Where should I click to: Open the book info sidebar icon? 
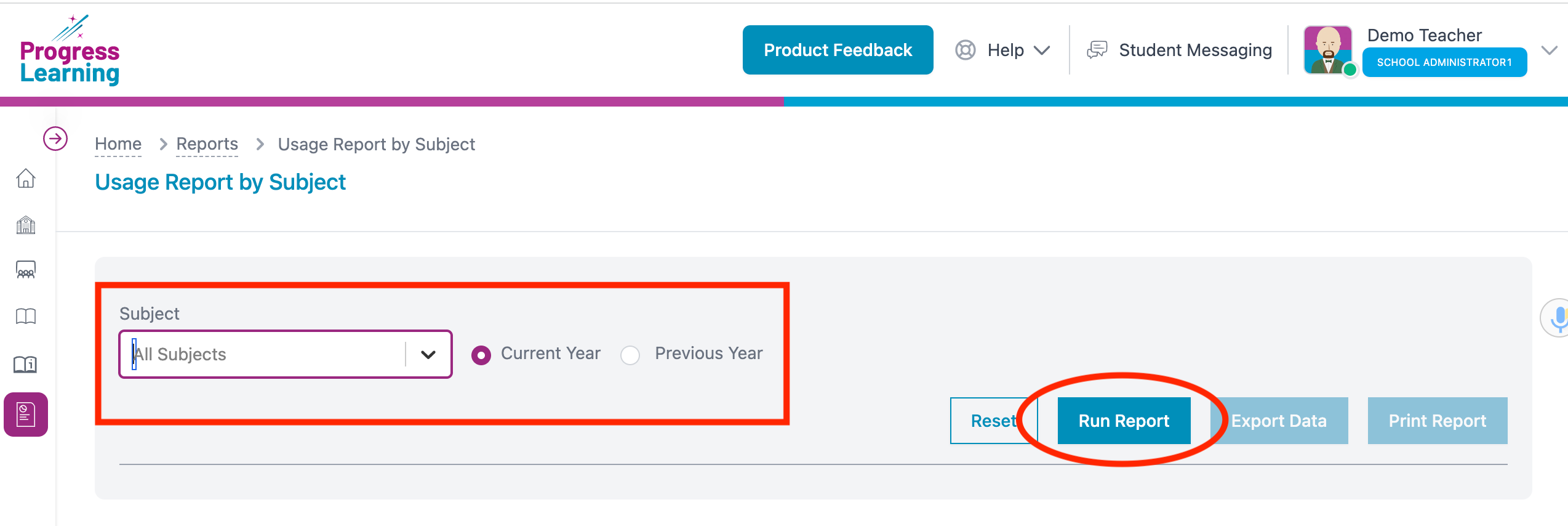[26, 364]
